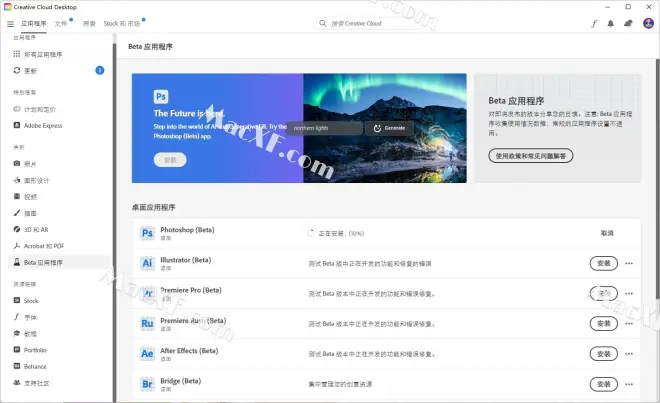Image resolution: width=660 pixels, height=403 pixels.
Task: Click the Bridge (Beta) app icon
Action: pos(147,384)
